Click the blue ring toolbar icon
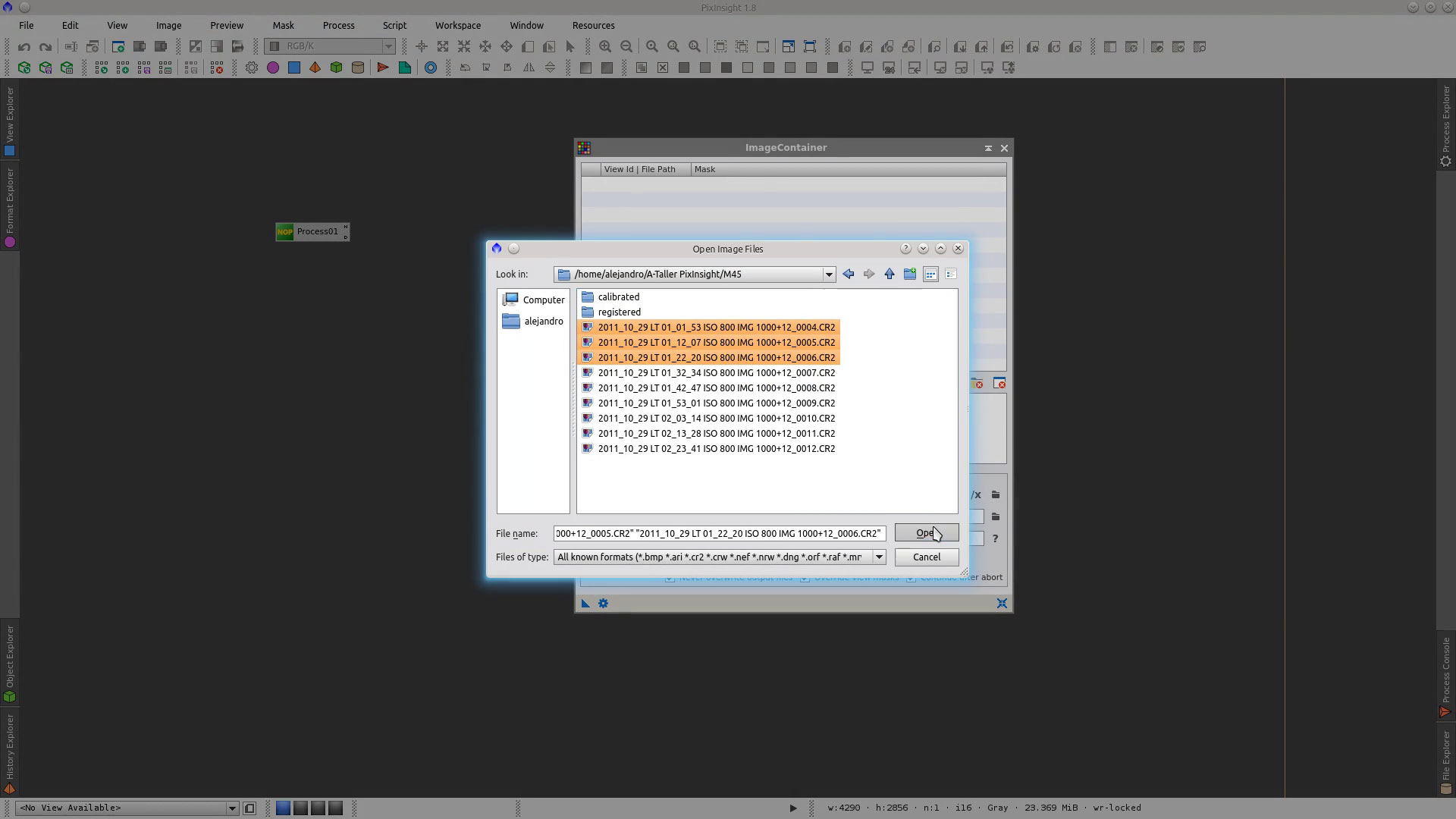This screenshot has height=819, width=1456. (431, 68)
